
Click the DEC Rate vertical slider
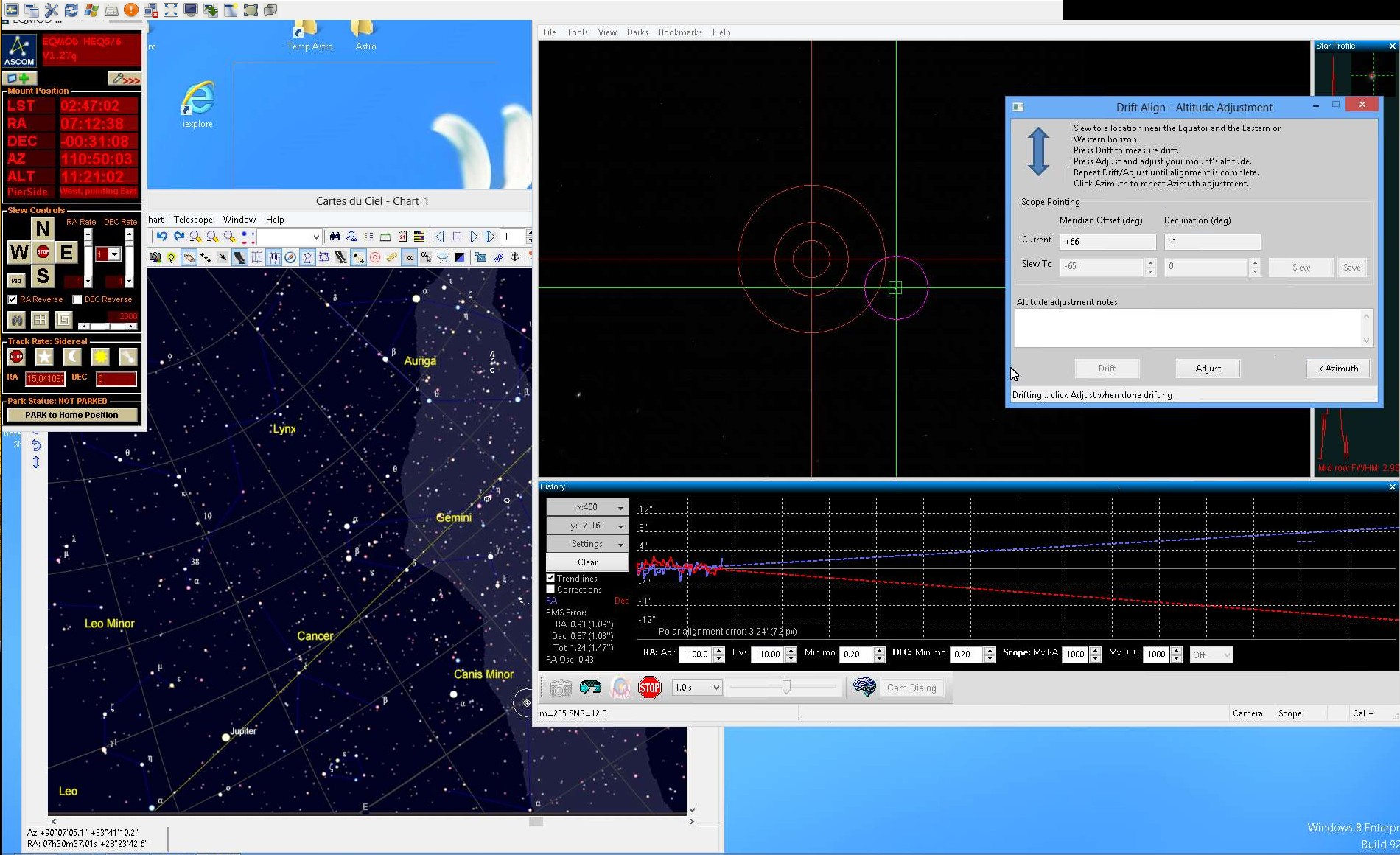point(129,257)
